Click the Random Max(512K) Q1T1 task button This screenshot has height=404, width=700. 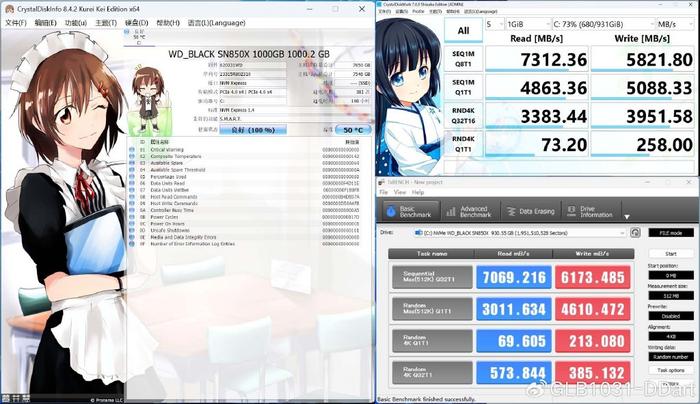click(x=432, y=309)
